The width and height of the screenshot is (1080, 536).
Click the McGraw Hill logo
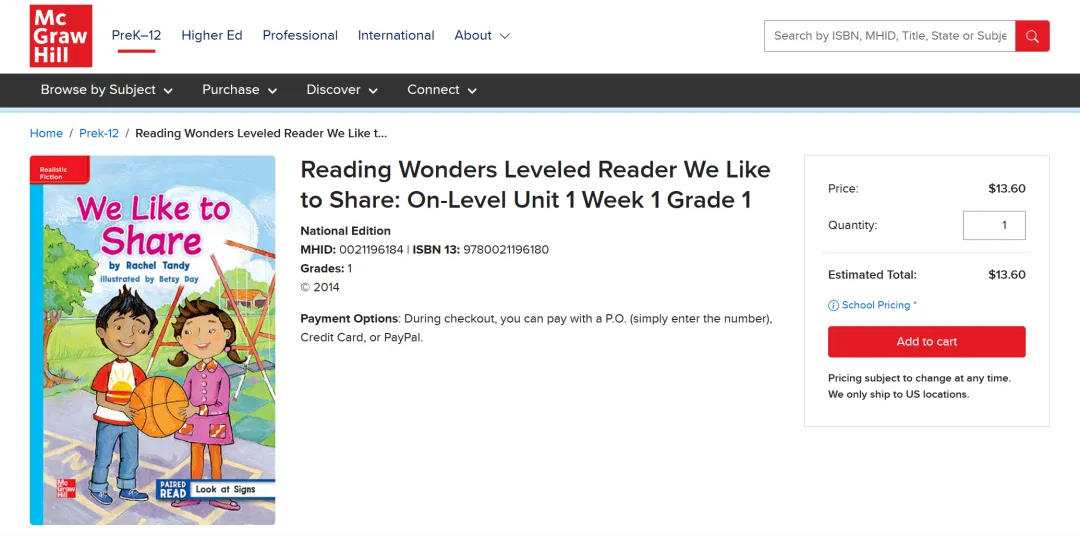coord(61,36)
